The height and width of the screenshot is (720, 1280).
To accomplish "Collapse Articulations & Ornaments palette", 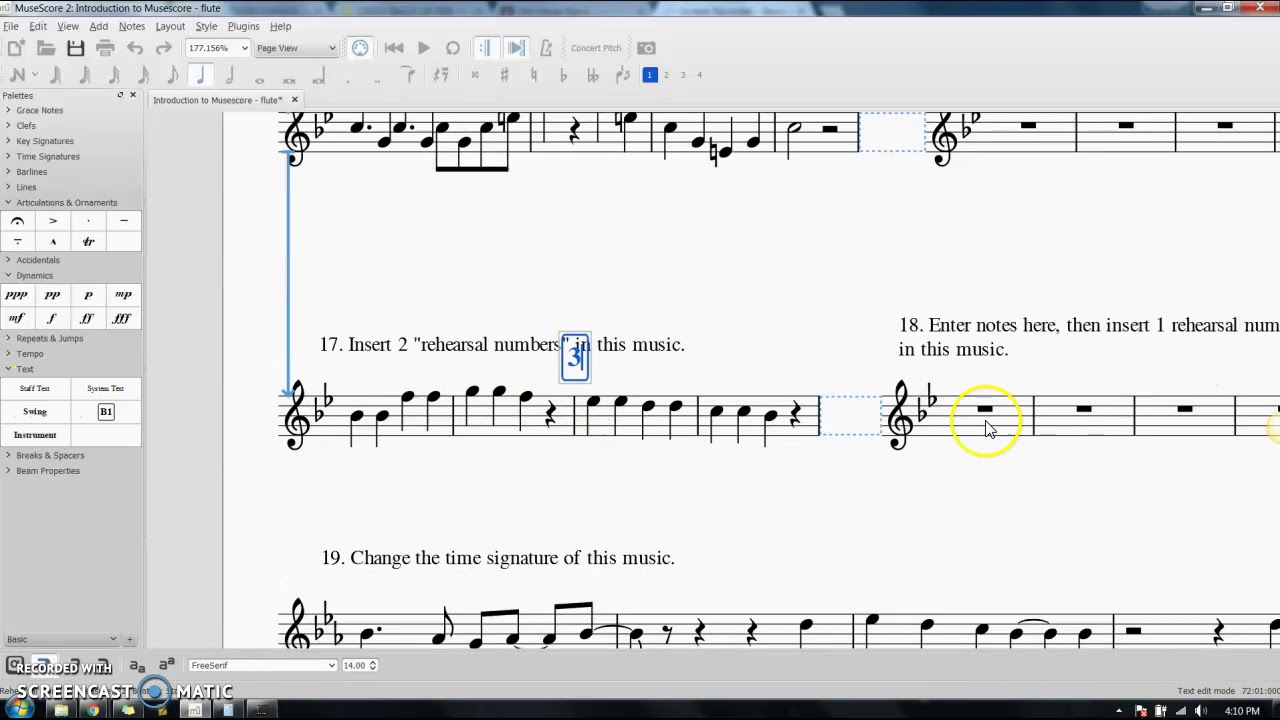I will pos(66,203).
